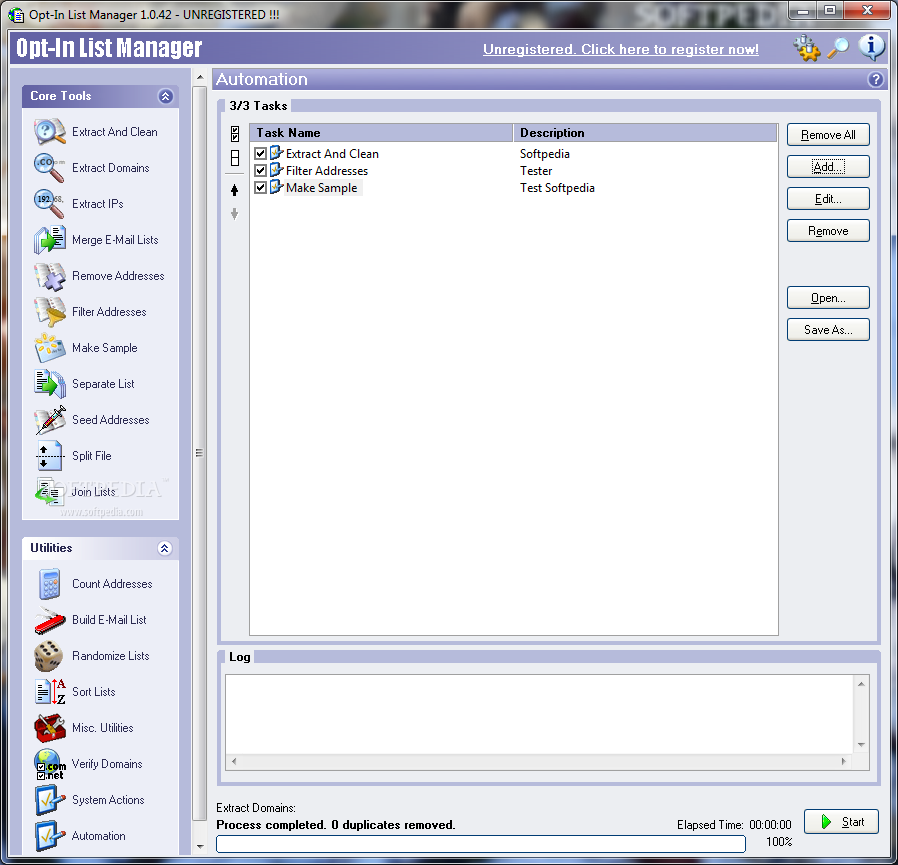Click the Open... button
This screenshot has width=898, height=865.
tap(828, 298)
